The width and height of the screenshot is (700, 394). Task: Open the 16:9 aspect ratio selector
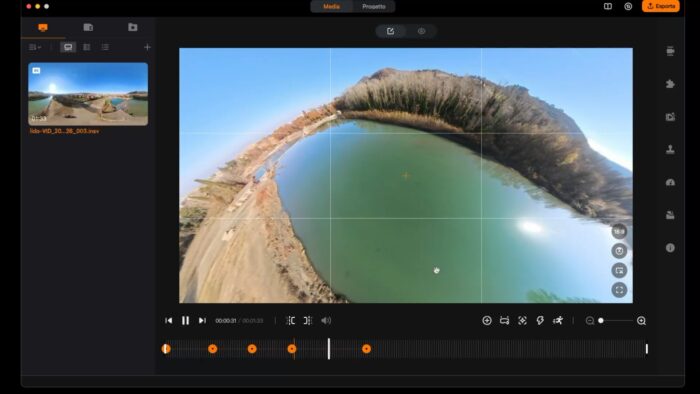(x=619, y=231)
